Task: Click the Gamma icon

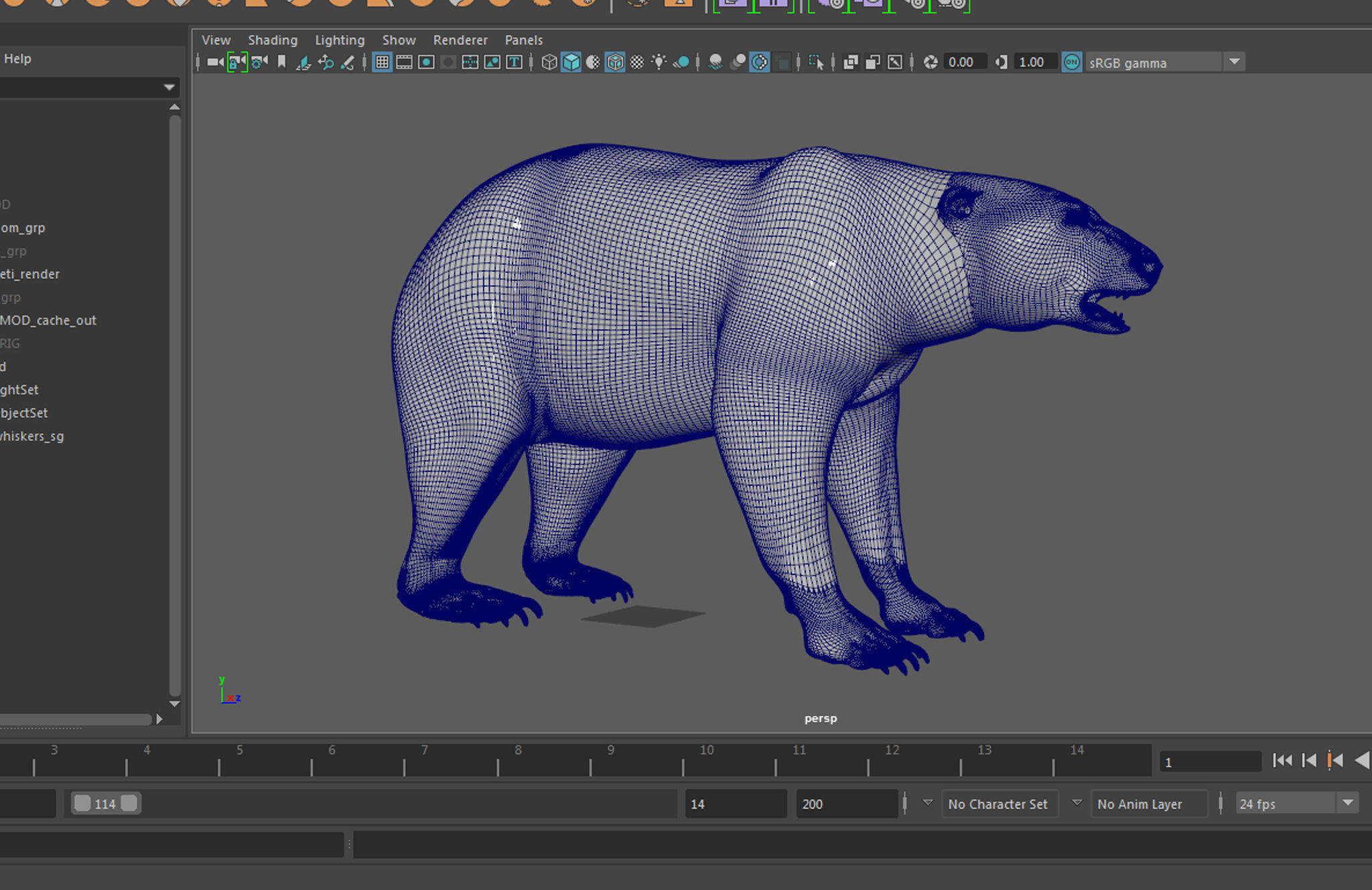Action: pos(1001,62)
